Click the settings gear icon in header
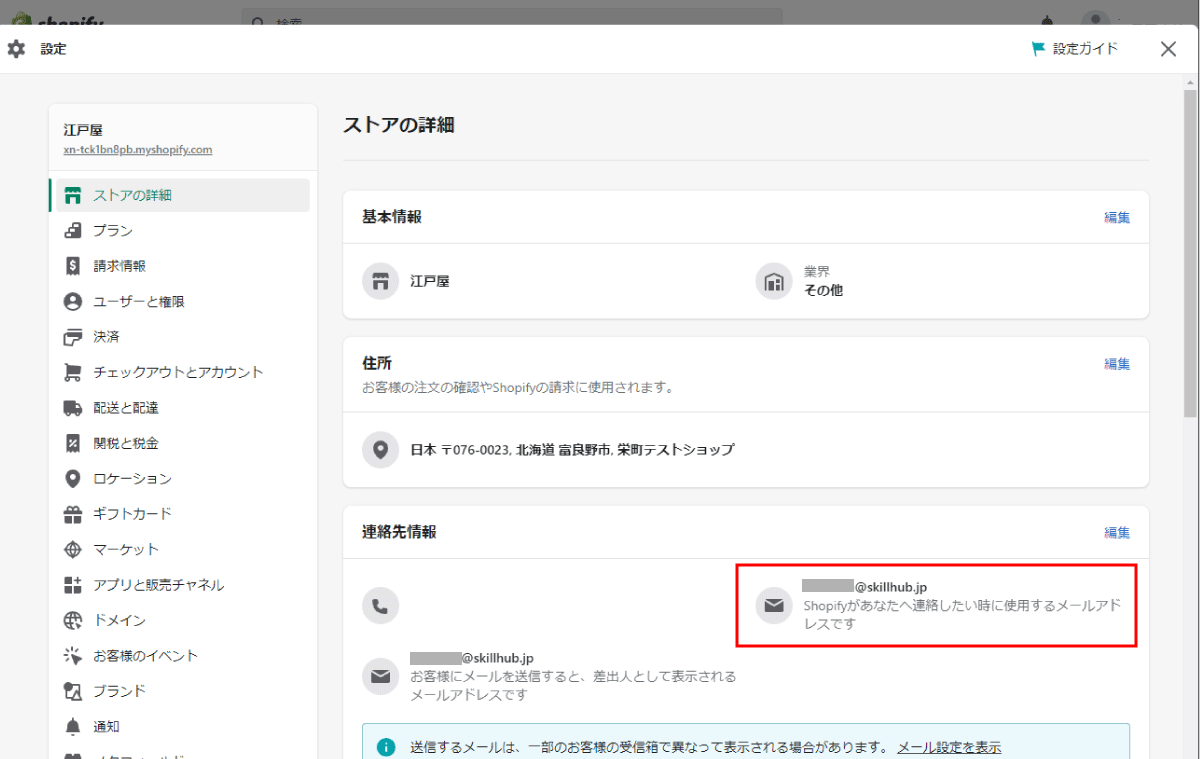Image resolution: width=1200 pixels, height=759 pixels. click(16, 49)
